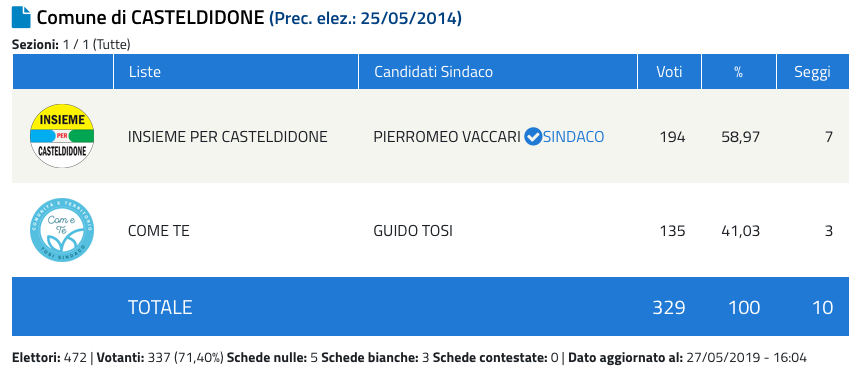
Task: Follow the SINDACO link
Action: click(573, 137)
